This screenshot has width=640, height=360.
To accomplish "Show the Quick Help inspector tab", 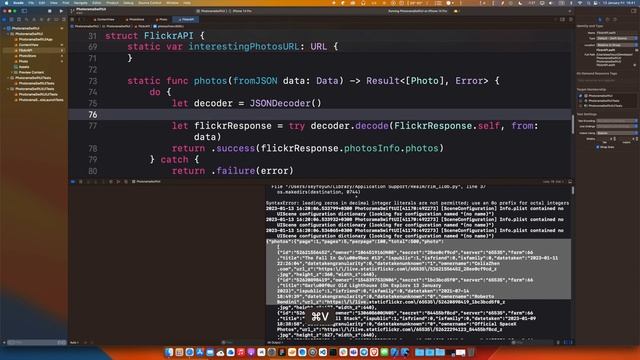I will pos(615,19).
